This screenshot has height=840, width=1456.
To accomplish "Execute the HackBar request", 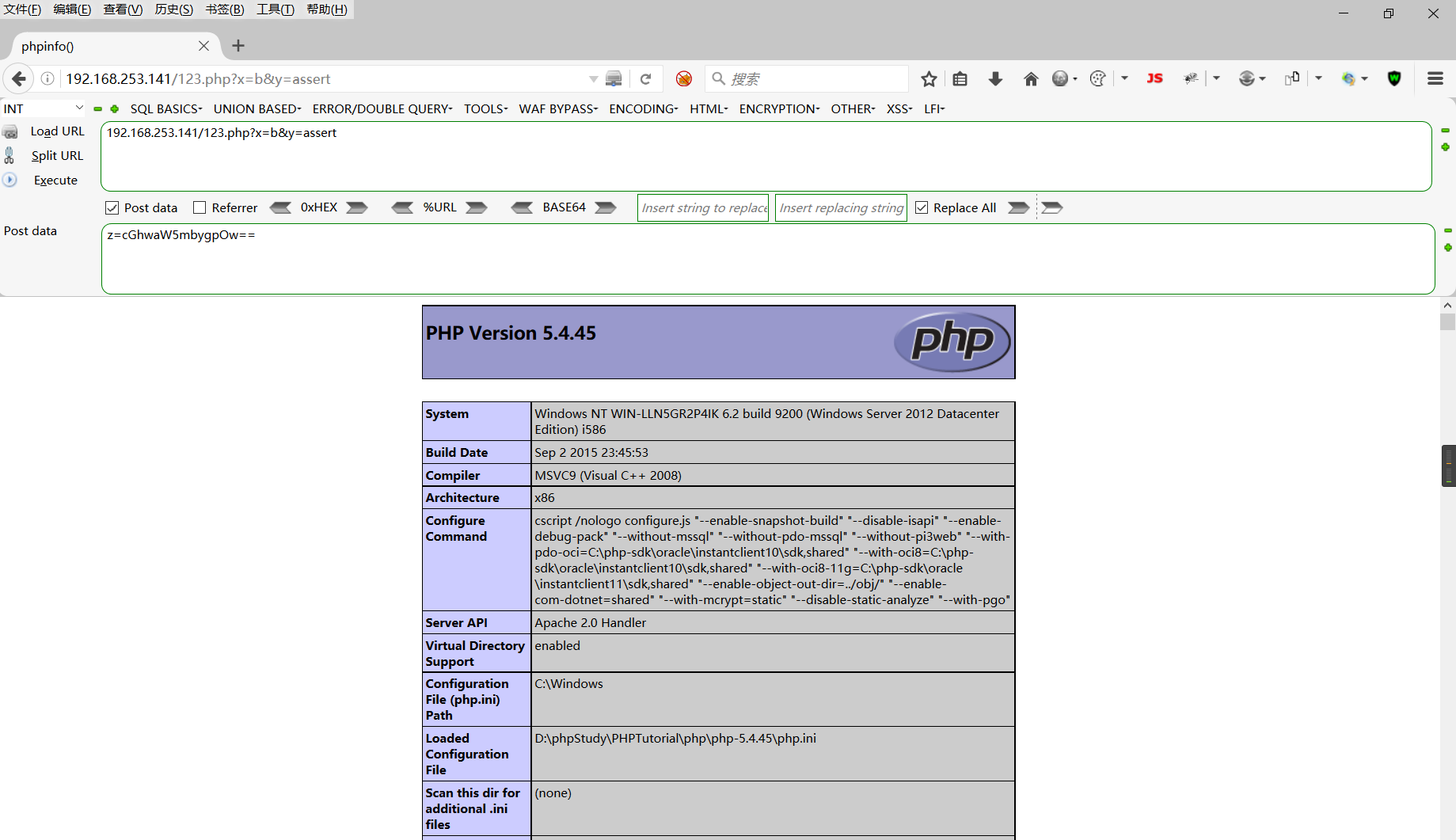I will click(55, 180).
